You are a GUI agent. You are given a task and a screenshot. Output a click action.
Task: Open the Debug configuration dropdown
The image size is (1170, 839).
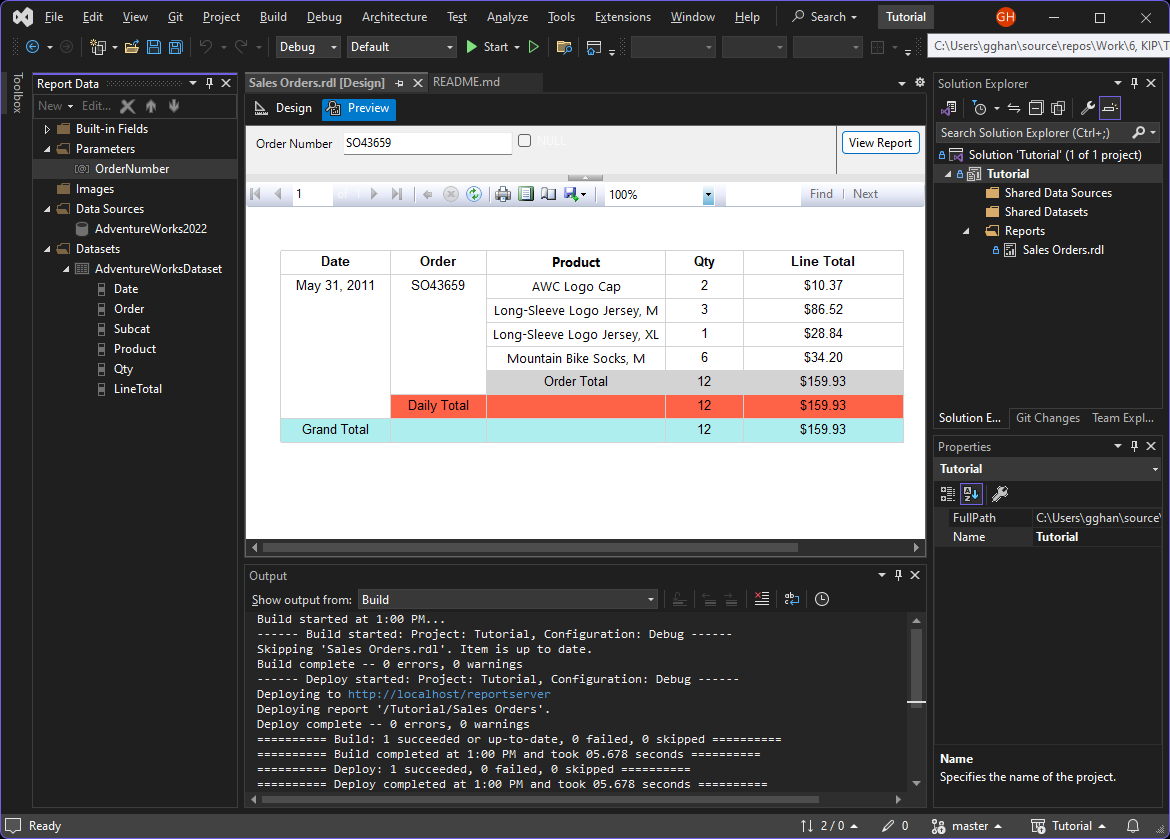point(308,47)
